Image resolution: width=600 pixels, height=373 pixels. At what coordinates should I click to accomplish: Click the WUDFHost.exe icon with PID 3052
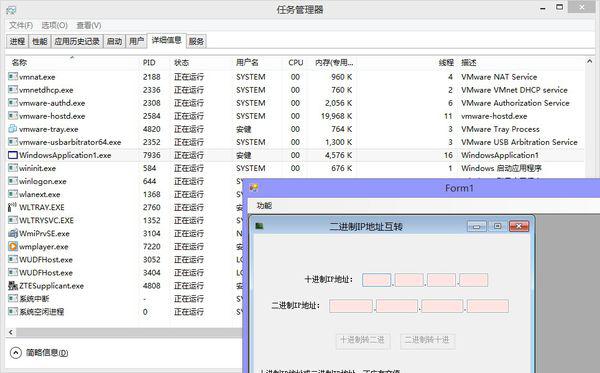coord(13,259)
